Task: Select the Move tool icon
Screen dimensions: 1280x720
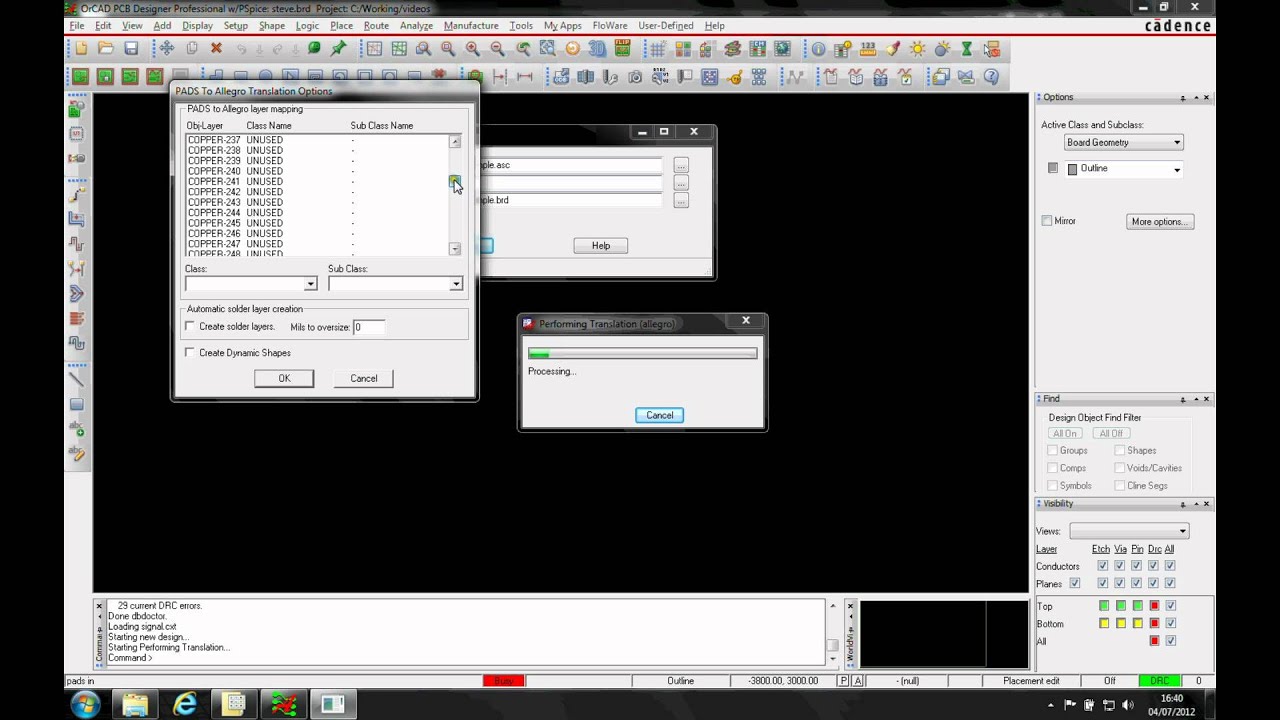Action: (x=166, y=48)
